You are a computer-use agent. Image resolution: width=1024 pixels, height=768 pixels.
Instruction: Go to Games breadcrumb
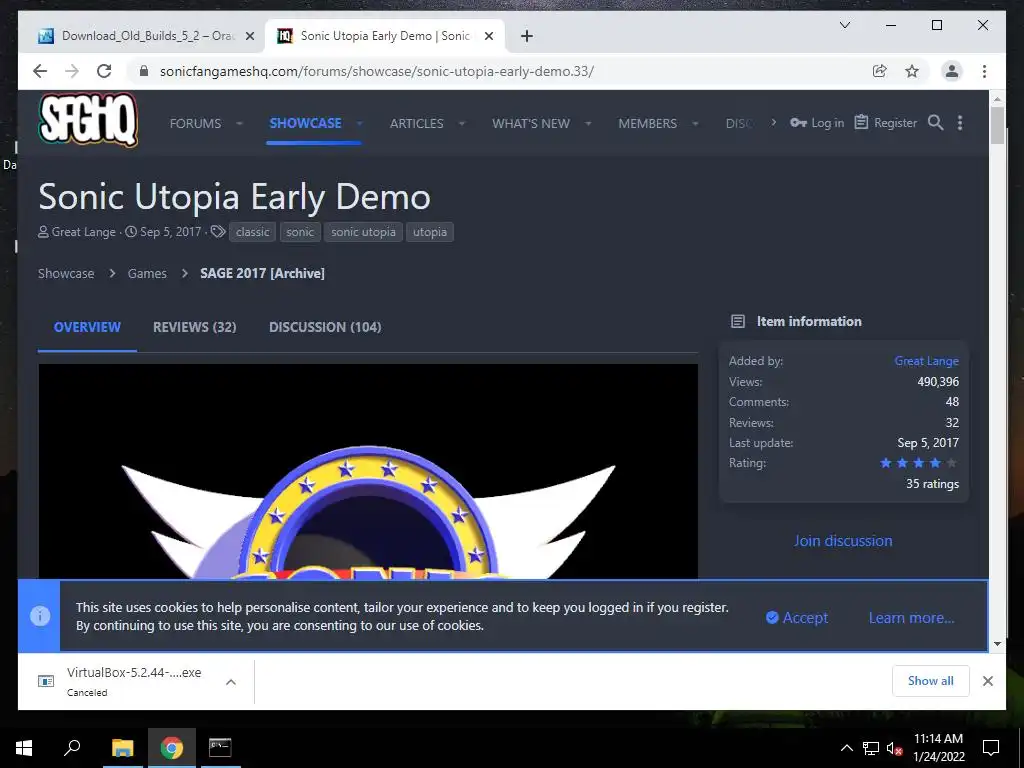coord(147,274)
